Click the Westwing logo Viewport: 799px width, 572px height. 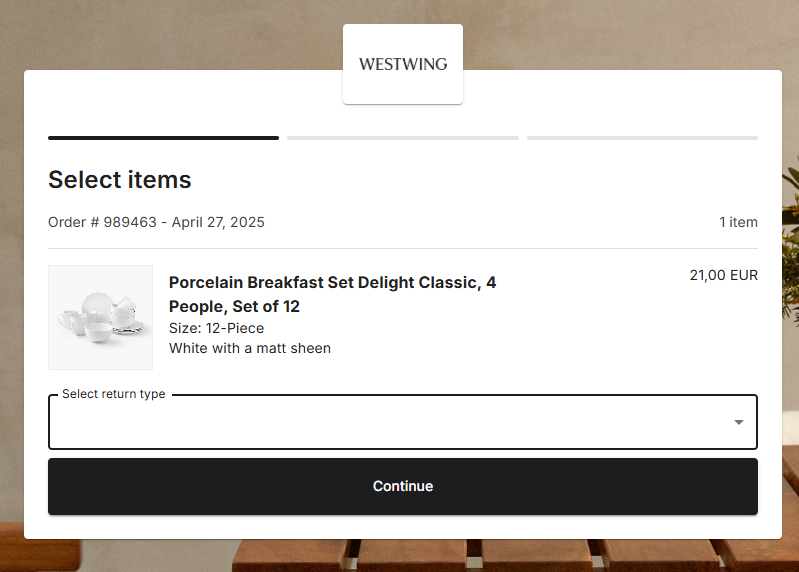coord(403,64)
